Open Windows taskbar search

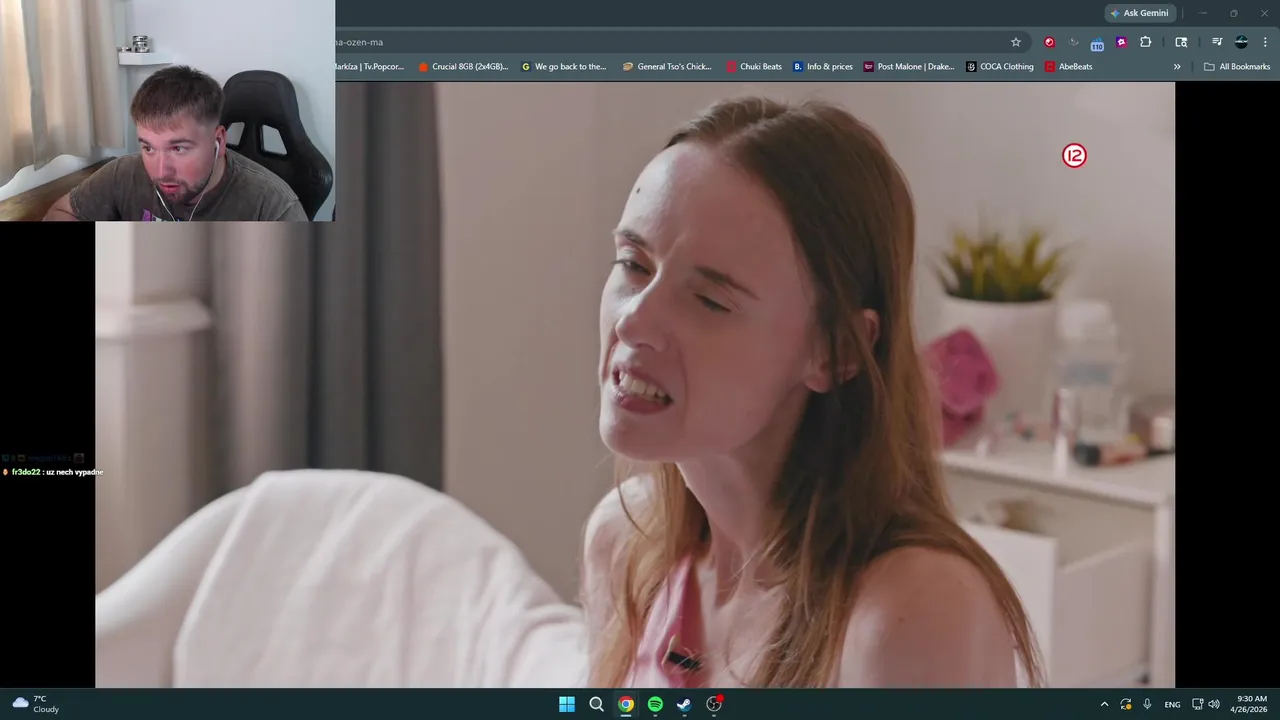coord(596,704)
